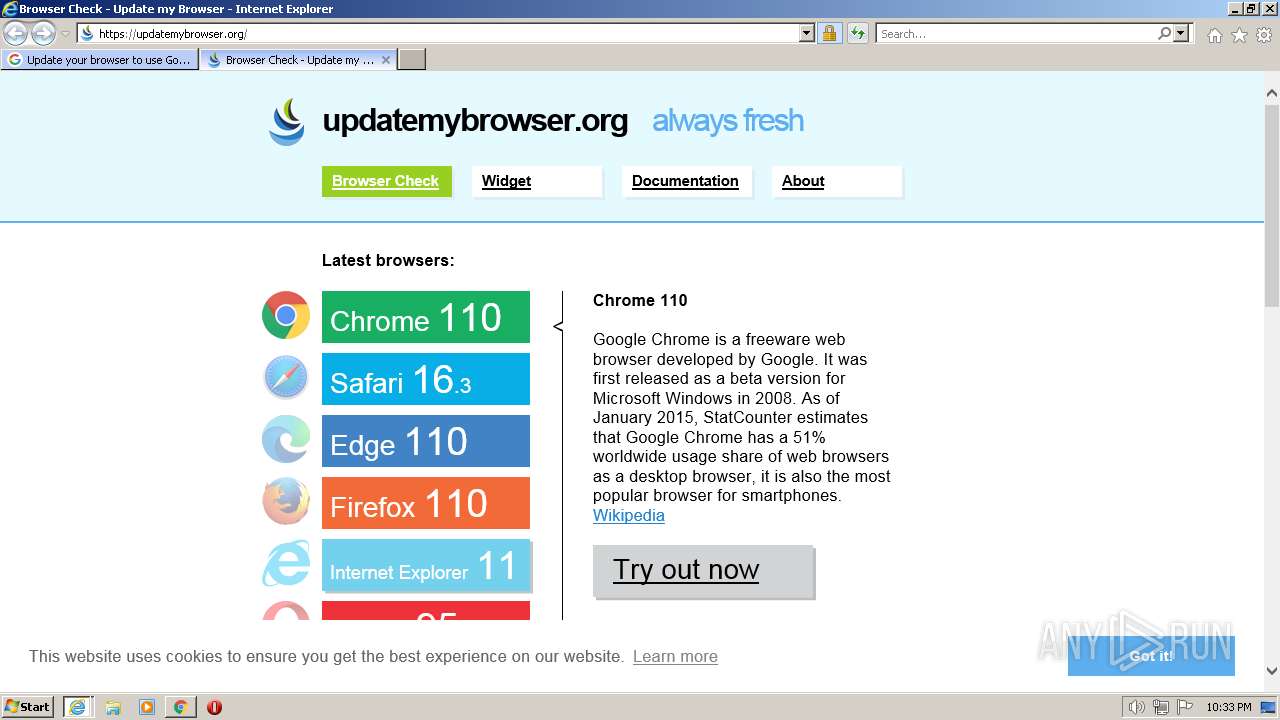Open the Widget page
This screenshot has width=1280, height=720.
[536, 181]
